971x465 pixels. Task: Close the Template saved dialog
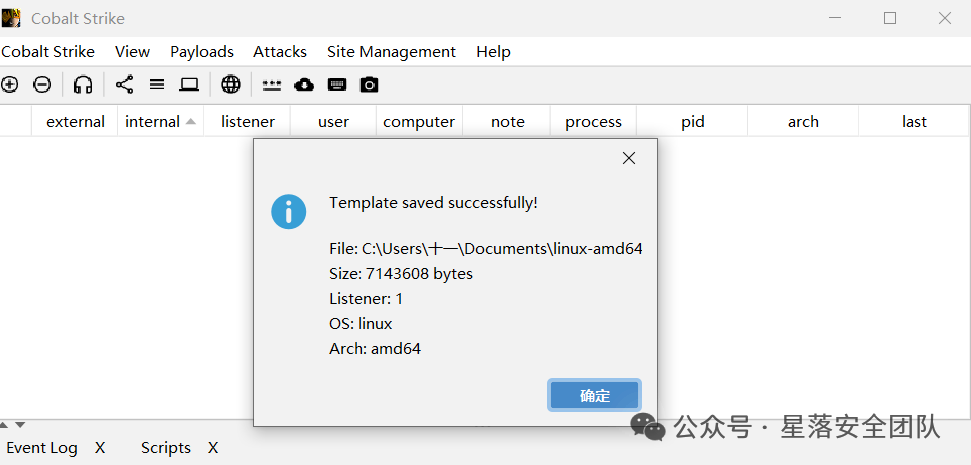pyautogui.click(x=629, y=159)
